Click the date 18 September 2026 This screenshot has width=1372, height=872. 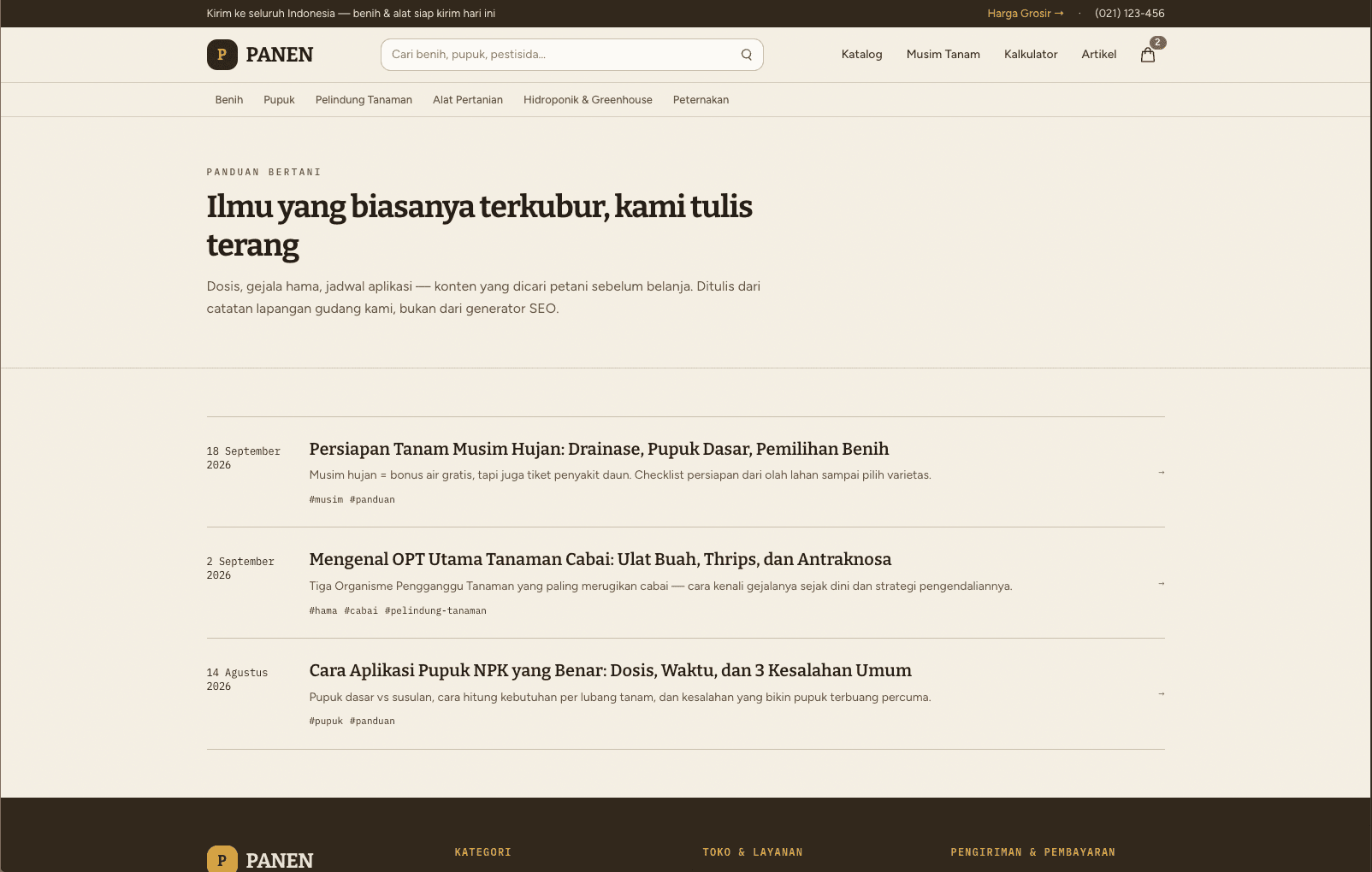tap(244, 458)
